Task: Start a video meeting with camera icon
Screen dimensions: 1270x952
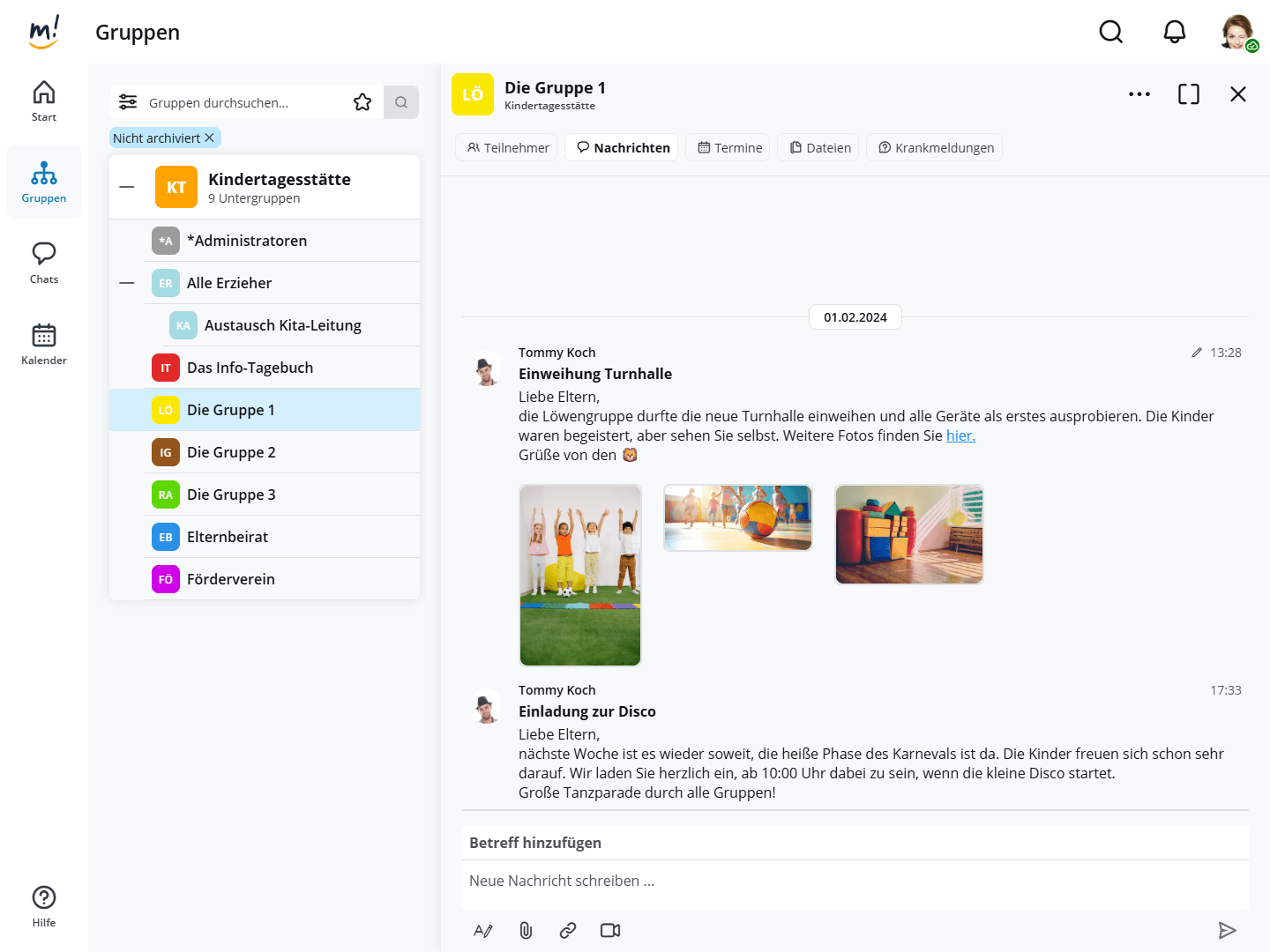Action: tap(610, 931)
